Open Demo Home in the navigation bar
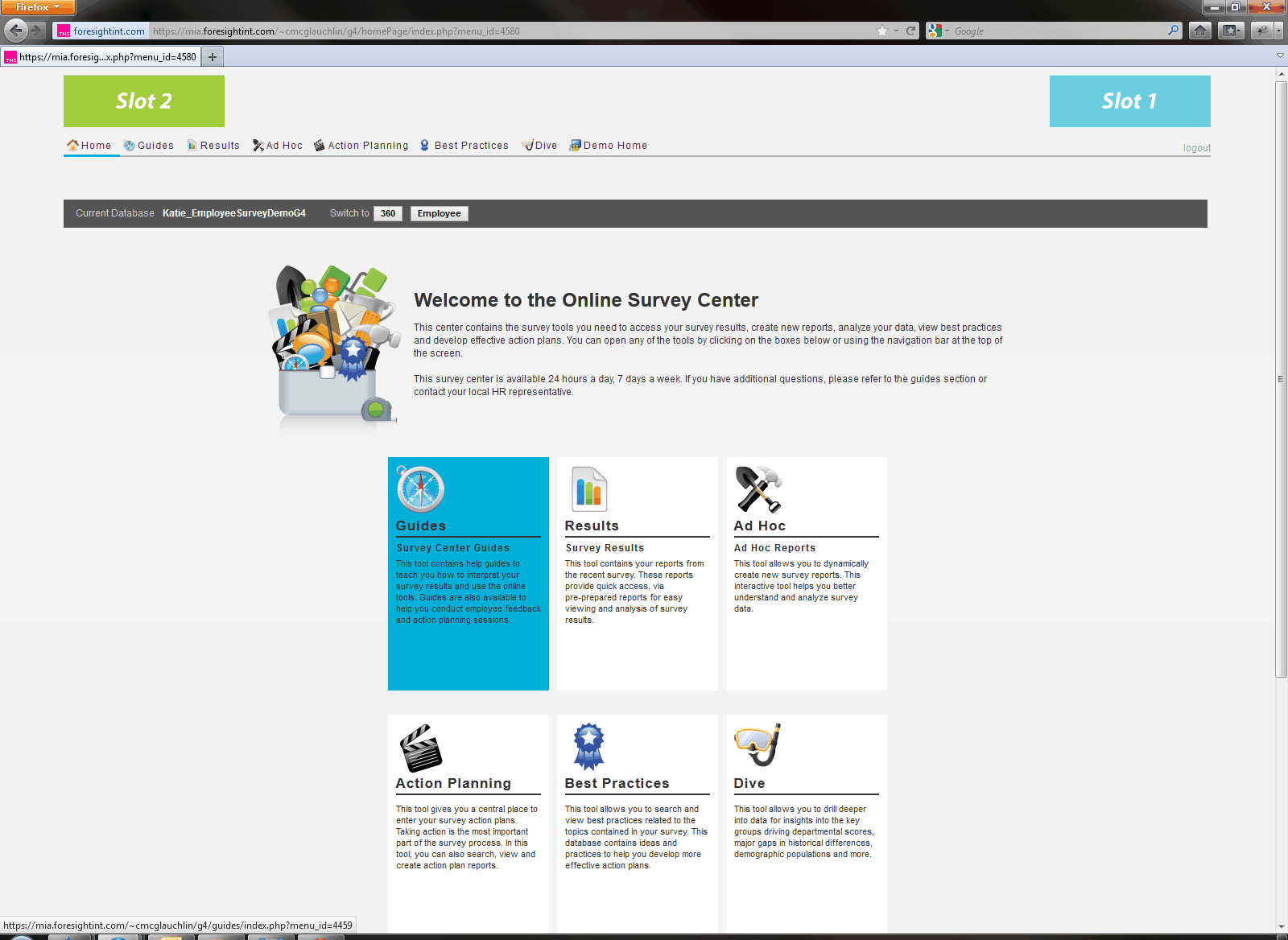The width and height of the screenshot is (1288, 940). 609,146
